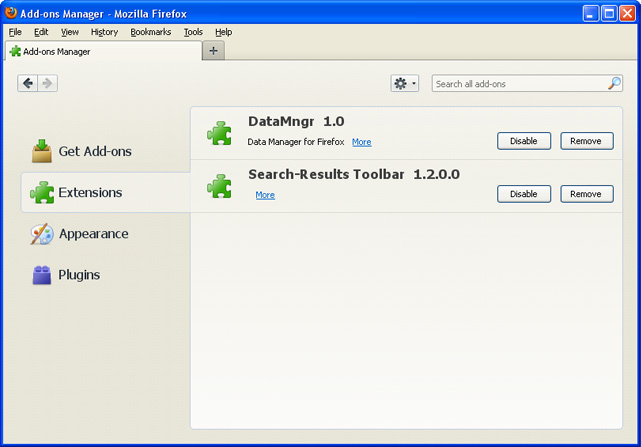Click the Get Add-ons box icon
Image resolution: width=641 pixels, height=447 pixels.
point(42,151)
